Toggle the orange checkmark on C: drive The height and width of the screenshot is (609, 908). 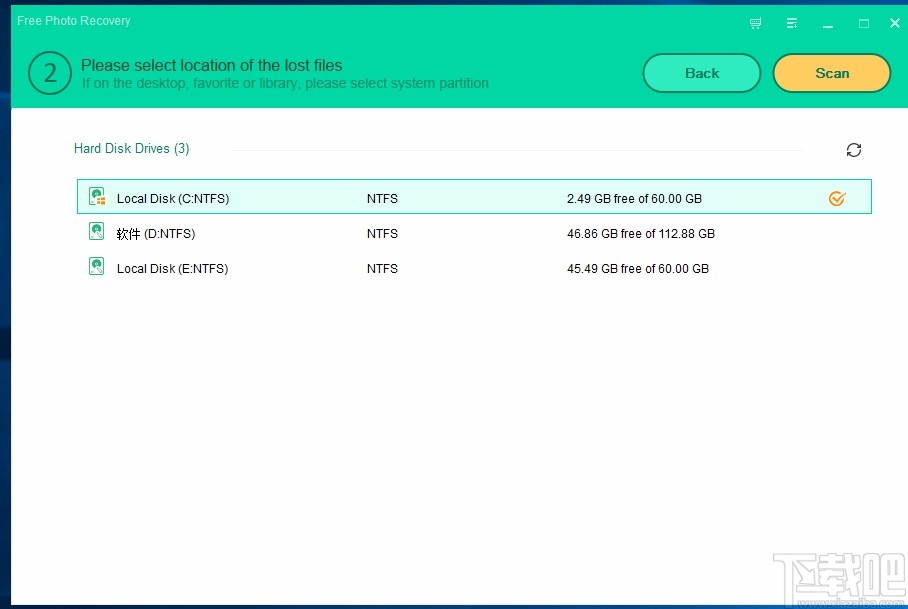click(x=837, y=199)
